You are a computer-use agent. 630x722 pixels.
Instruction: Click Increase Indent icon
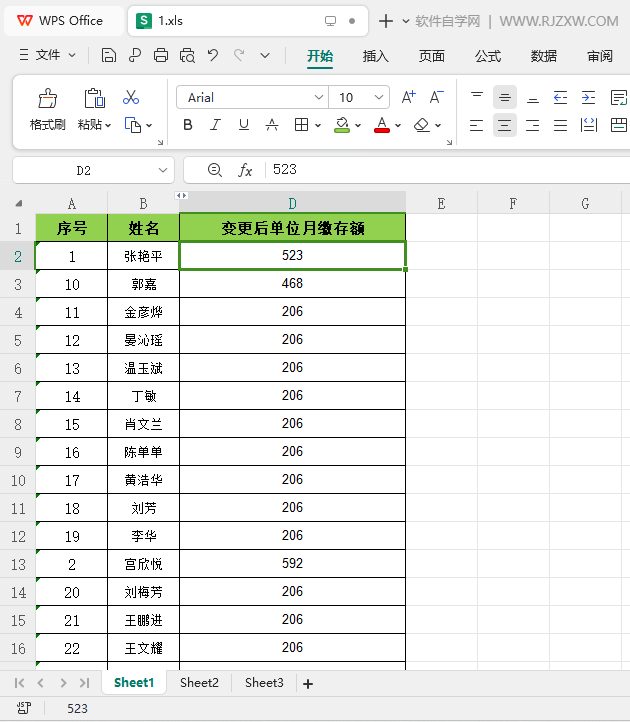click(588, 98)
